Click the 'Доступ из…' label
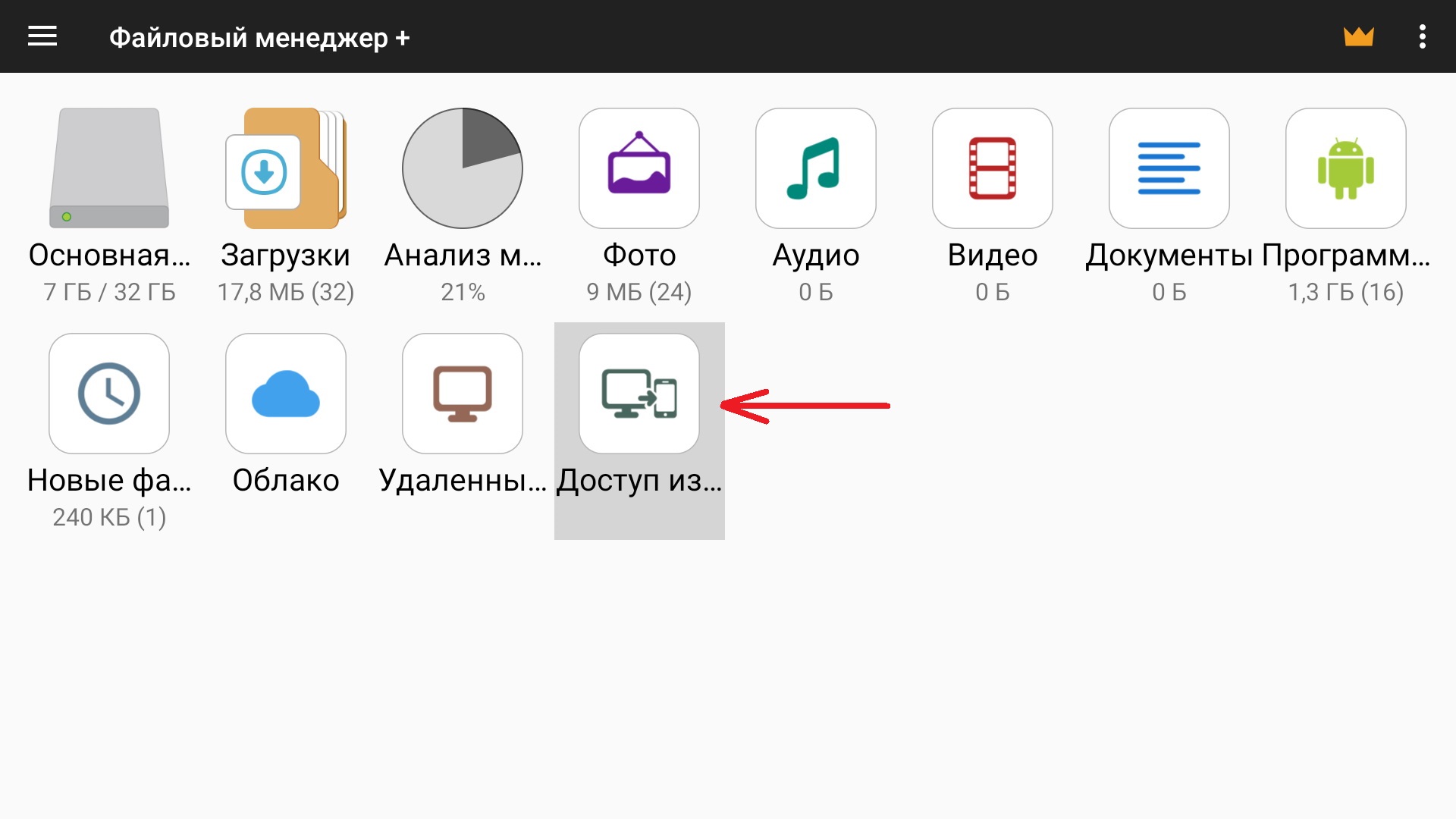This screenshot has width=1456, height=819. (x=639, y=481)
